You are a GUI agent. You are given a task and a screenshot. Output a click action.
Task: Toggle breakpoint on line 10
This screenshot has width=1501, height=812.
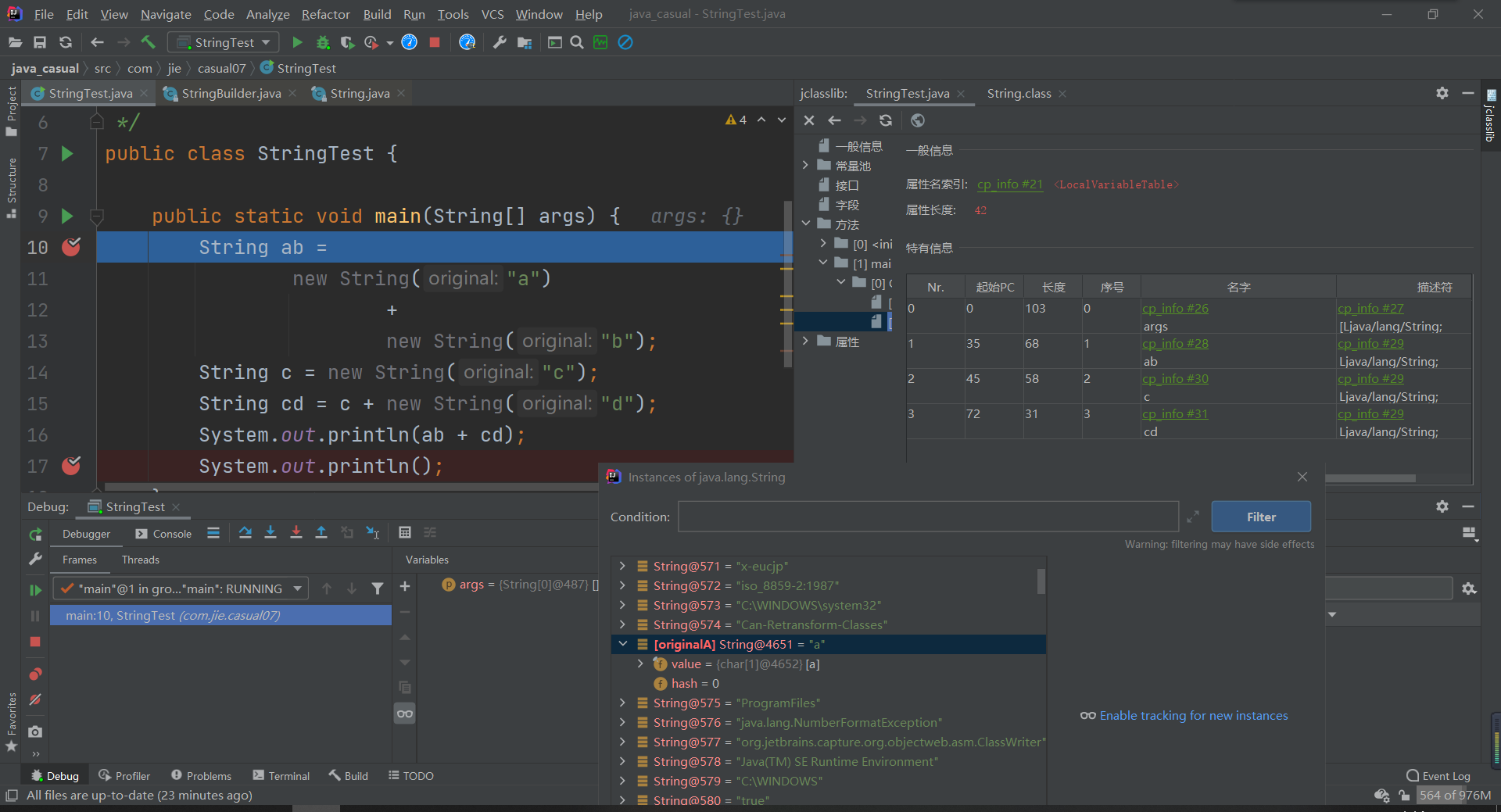(x=71, y=247)
